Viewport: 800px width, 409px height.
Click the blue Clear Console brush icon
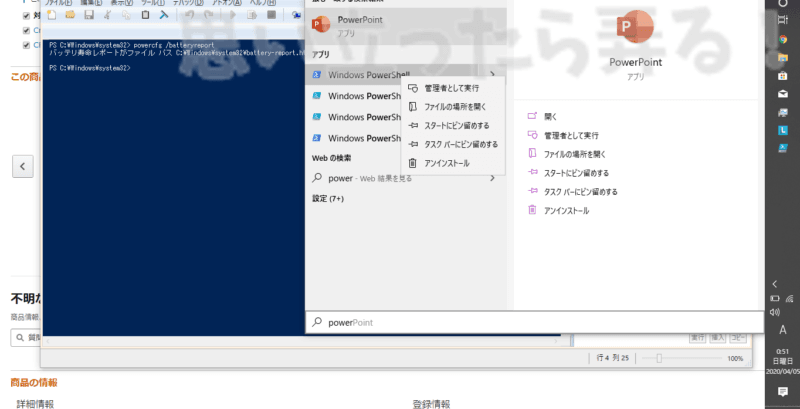click(x=164, y=15)
